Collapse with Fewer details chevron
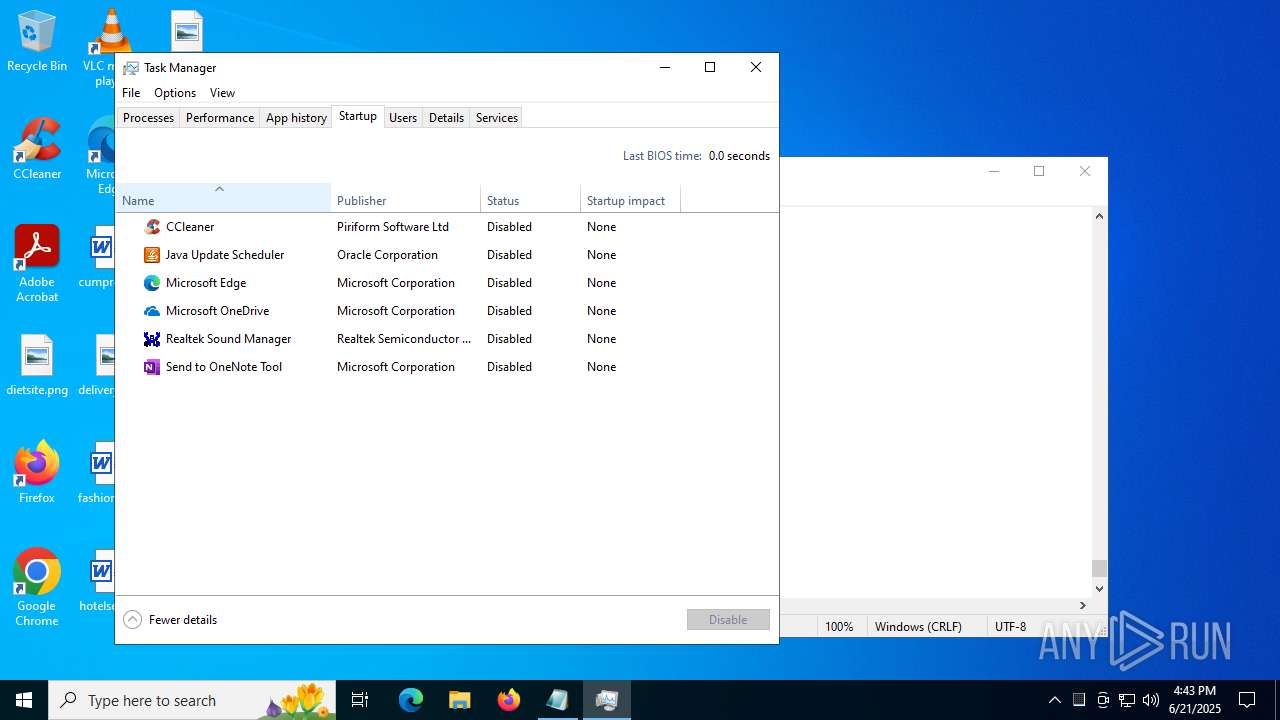 pyautogui.click(x=132, y=620)
